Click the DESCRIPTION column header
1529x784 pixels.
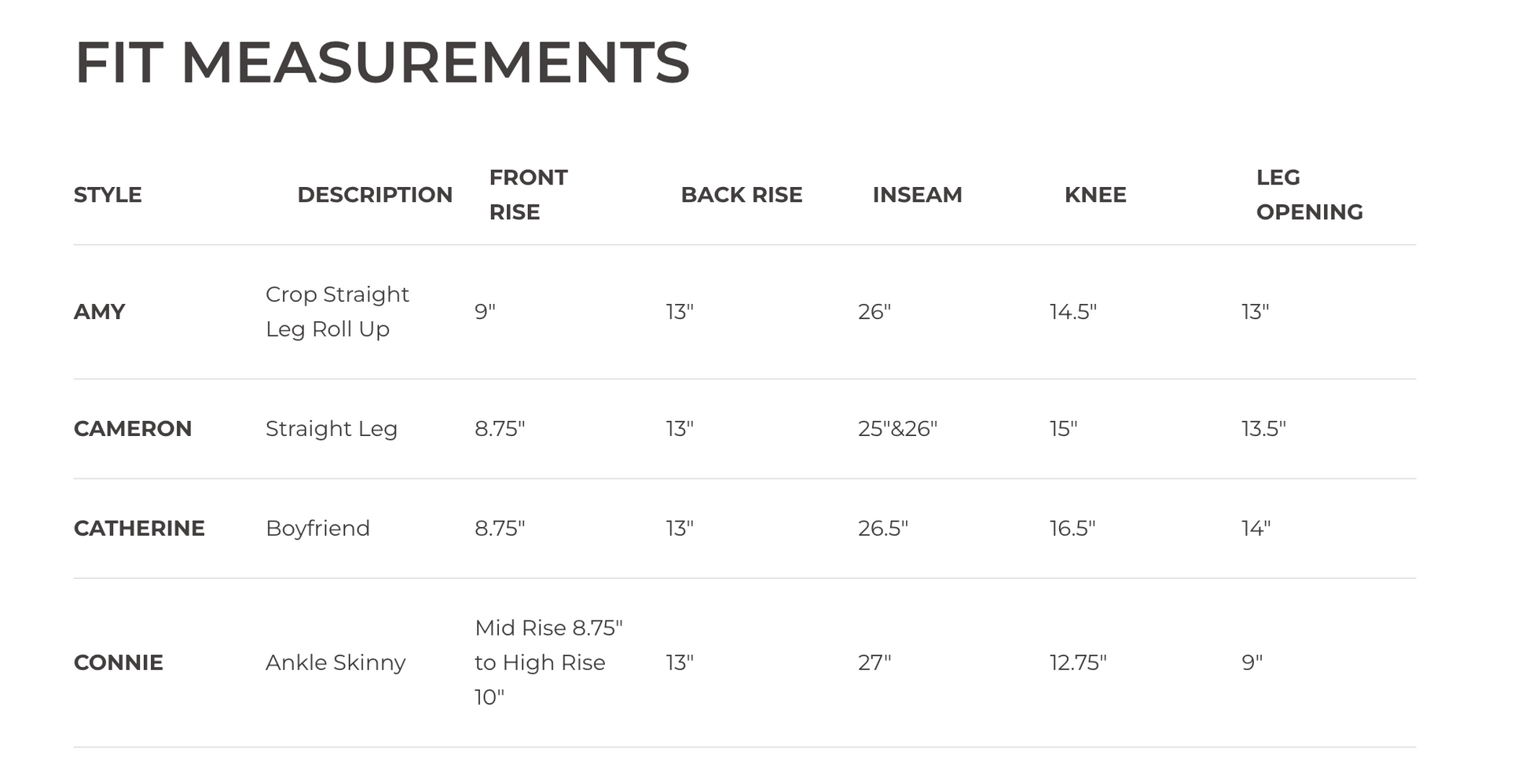tap(375, 195)
